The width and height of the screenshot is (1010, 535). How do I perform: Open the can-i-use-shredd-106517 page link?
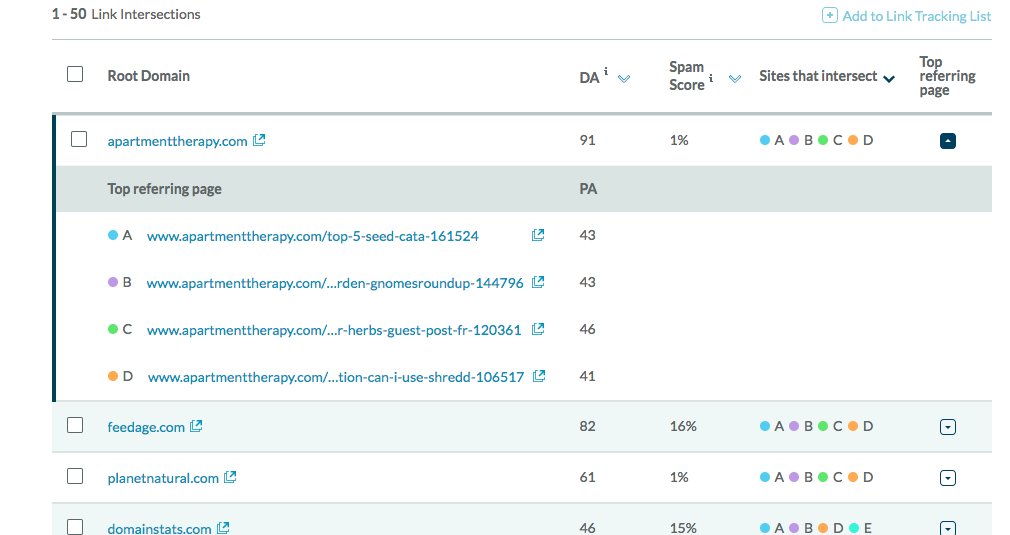click(336, 377)
